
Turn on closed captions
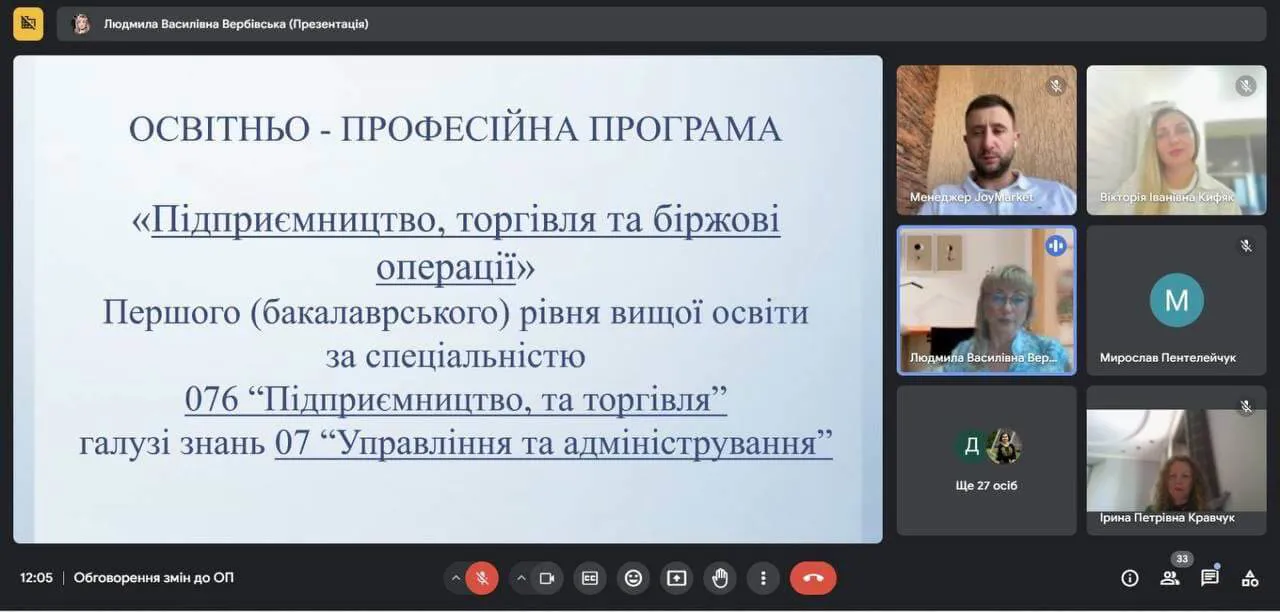[590, 578]
